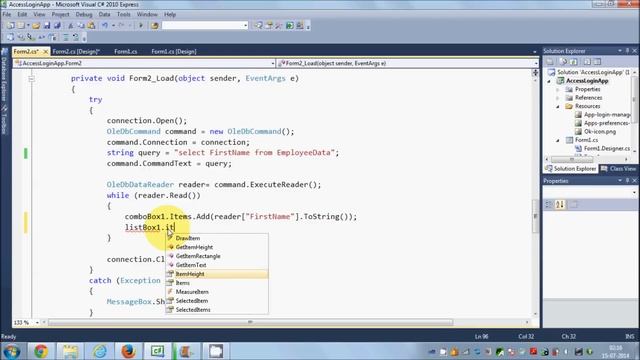
Task: Click the Undo arrow icon
Action: point(104,25)
